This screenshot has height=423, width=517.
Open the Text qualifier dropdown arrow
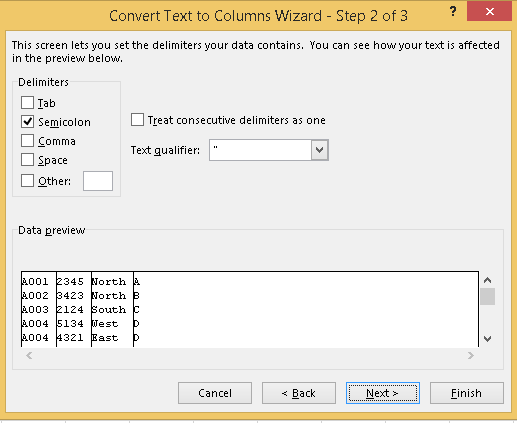point(320,150)
